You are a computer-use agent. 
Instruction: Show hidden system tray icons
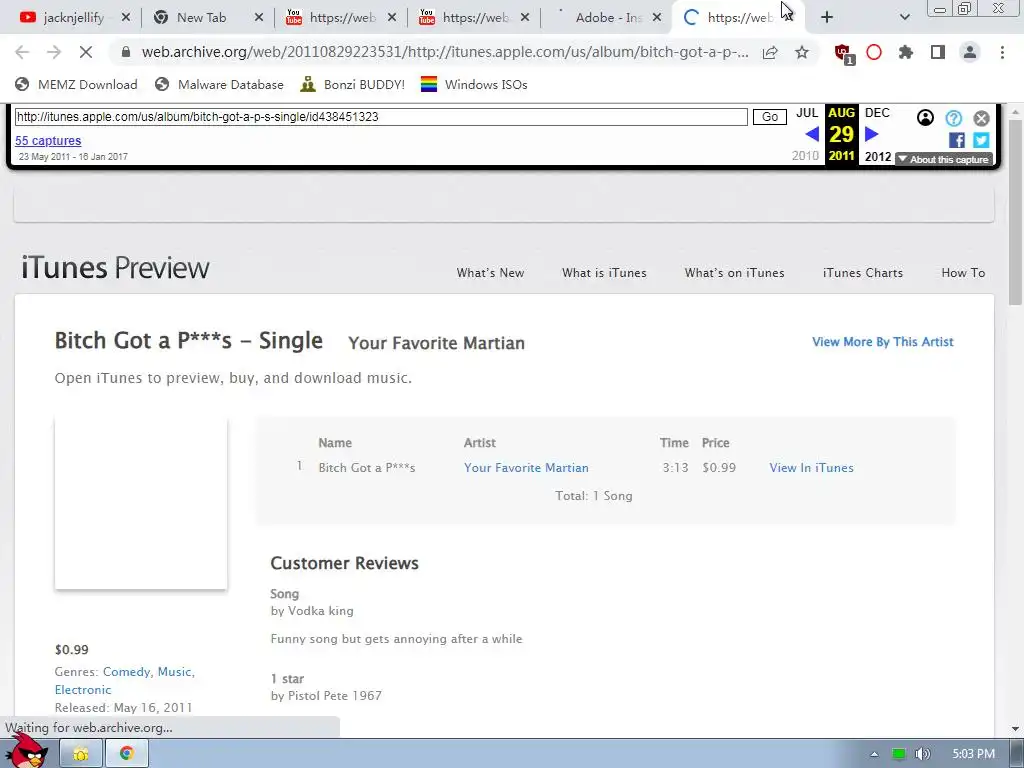[874, 754]
